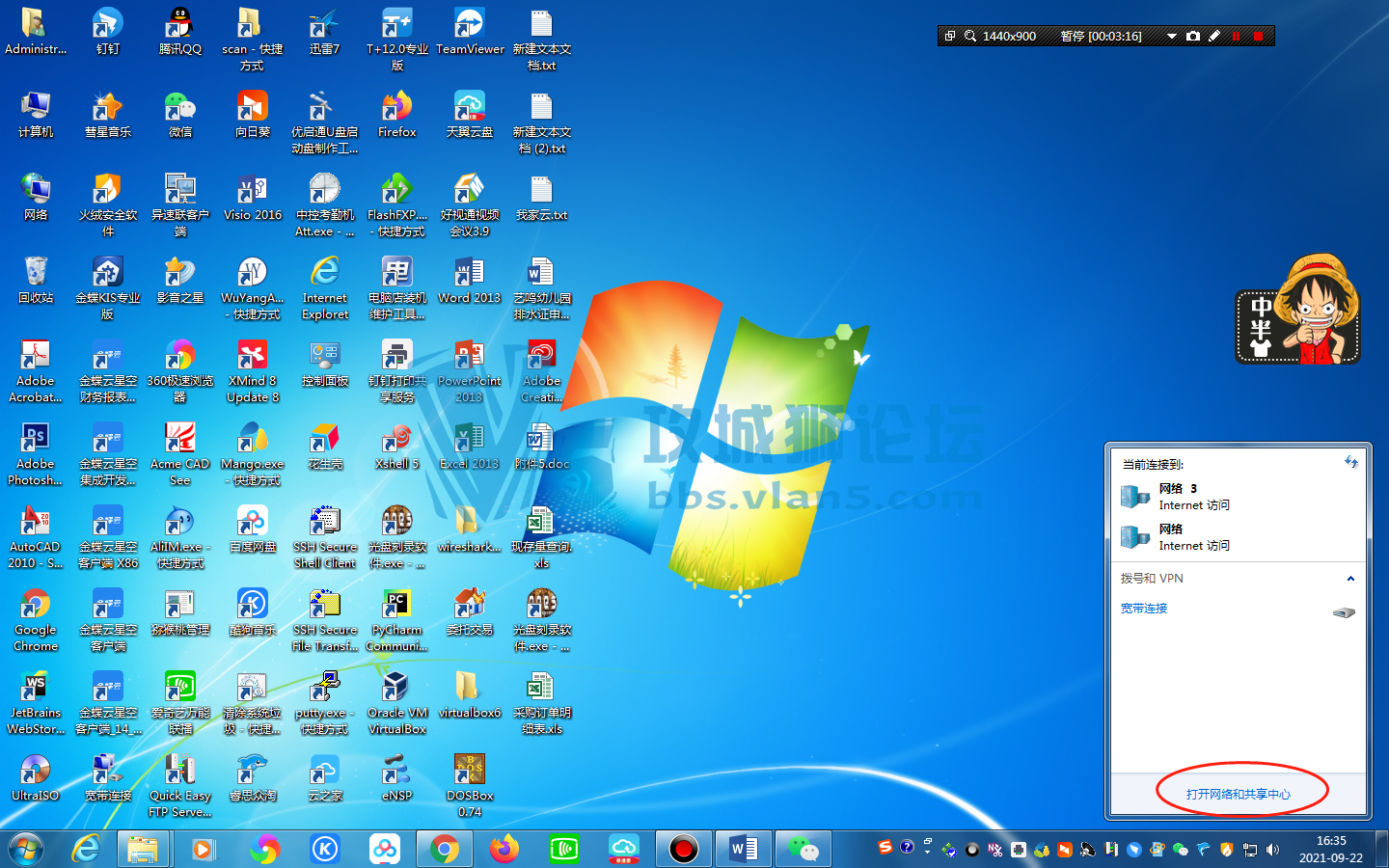Select the 360极速浏览器 desktop icon
Screen dimensions: 1389x868
click(180, 371)
